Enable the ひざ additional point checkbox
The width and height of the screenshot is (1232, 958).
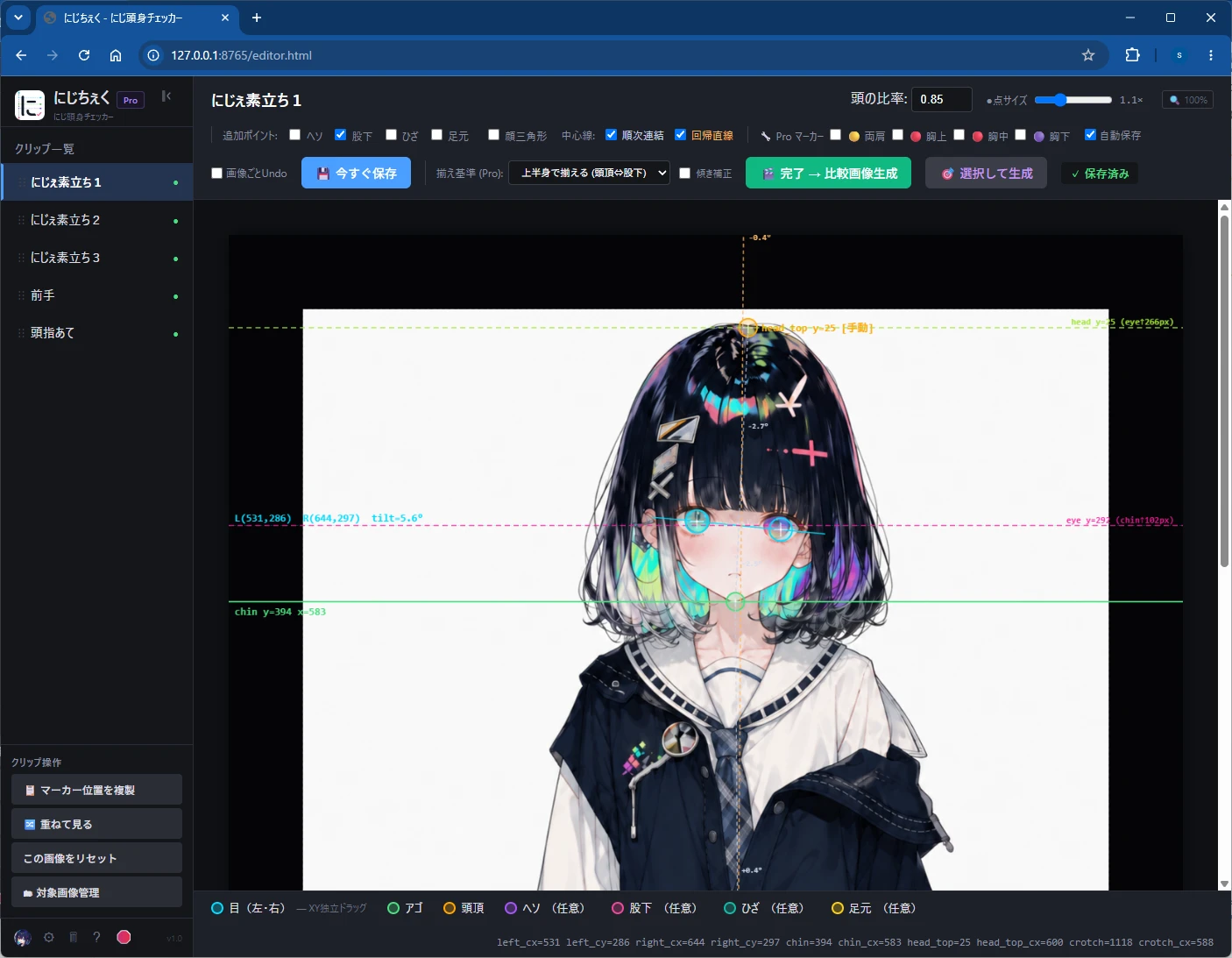392,135
